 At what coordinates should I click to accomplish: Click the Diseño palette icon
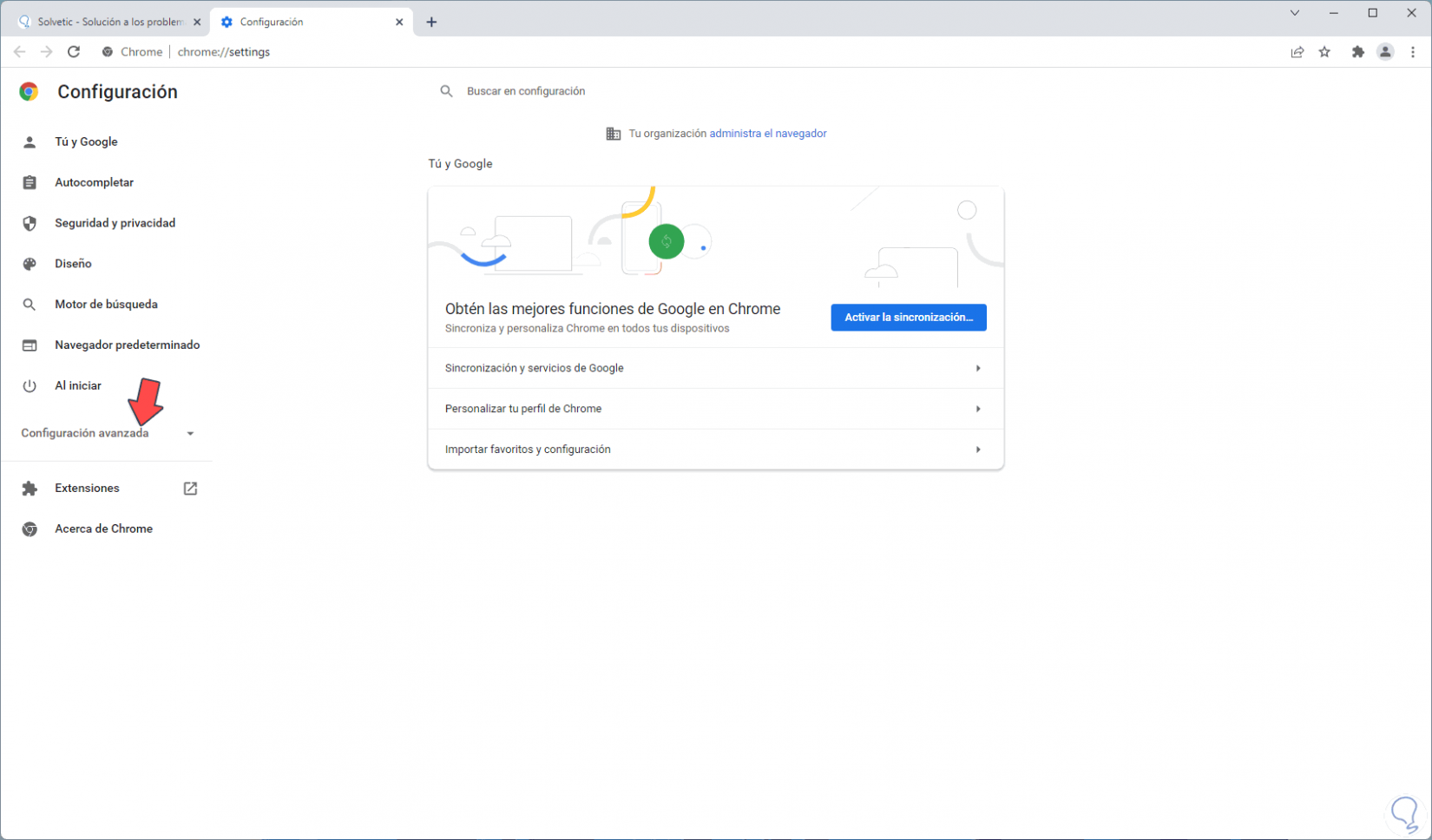[30, 265]
